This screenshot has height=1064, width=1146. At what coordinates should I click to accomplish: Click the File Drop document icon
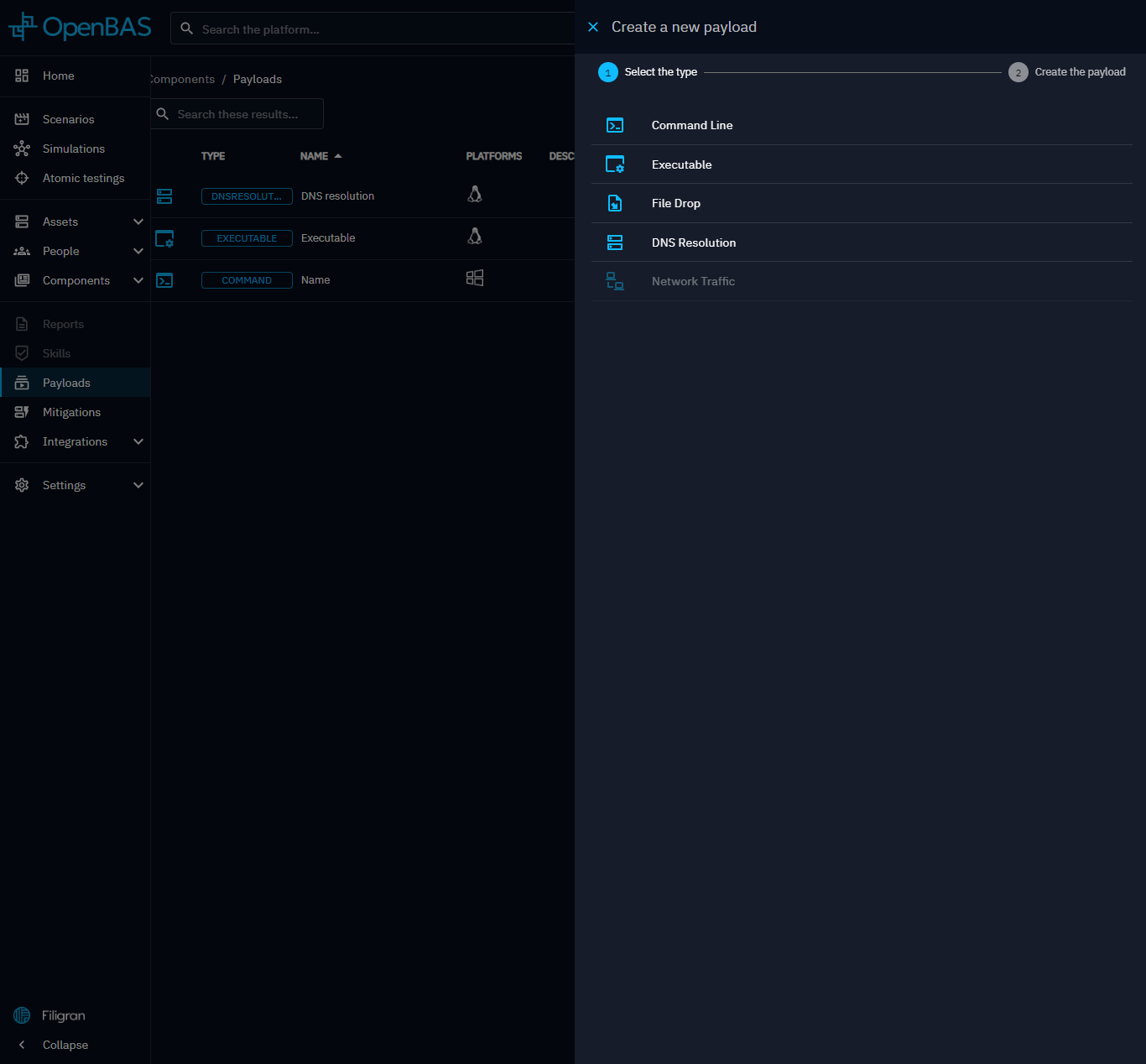click(614, 203)
